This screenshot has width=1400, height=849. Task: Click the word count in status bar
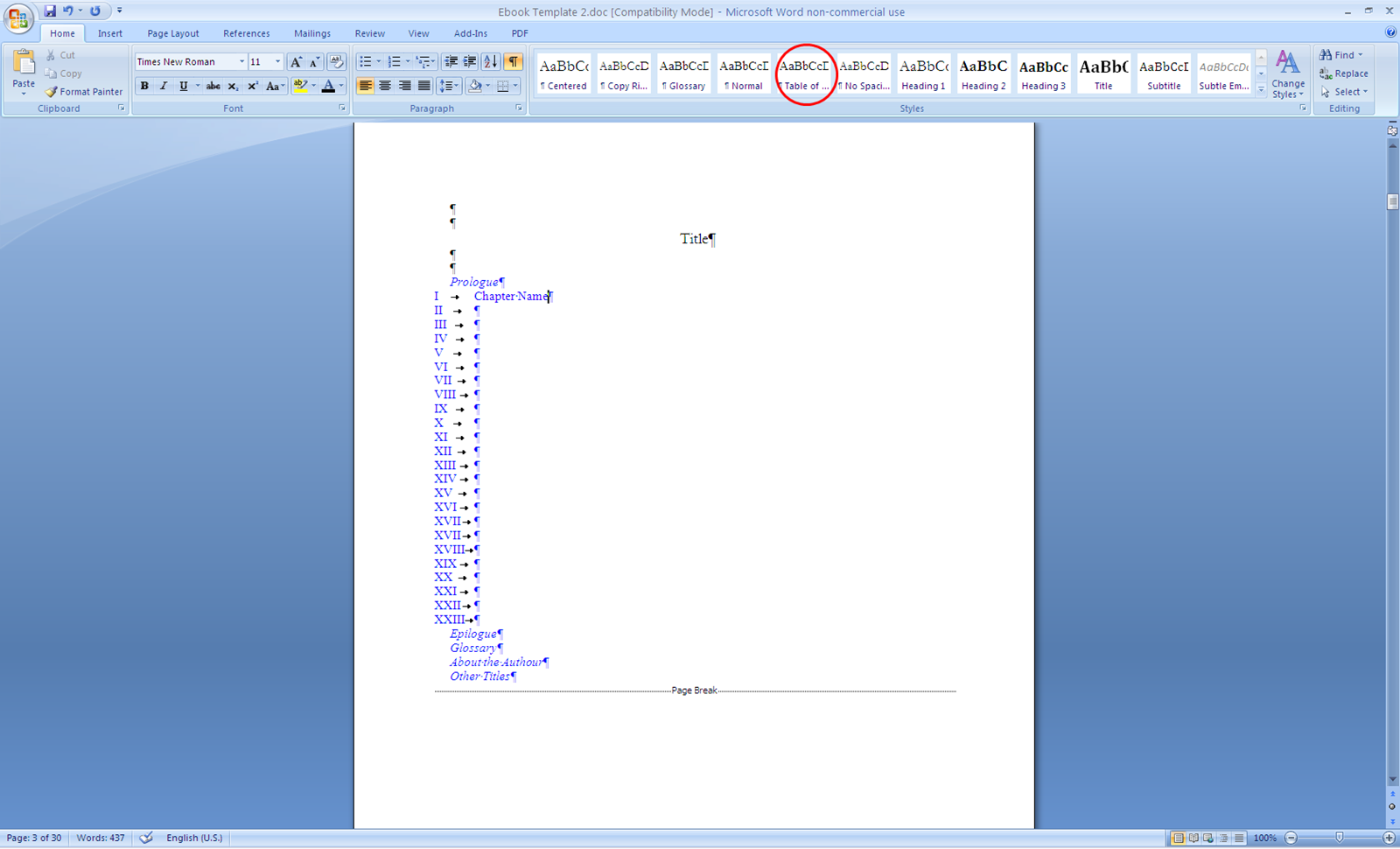coord(100,838)
